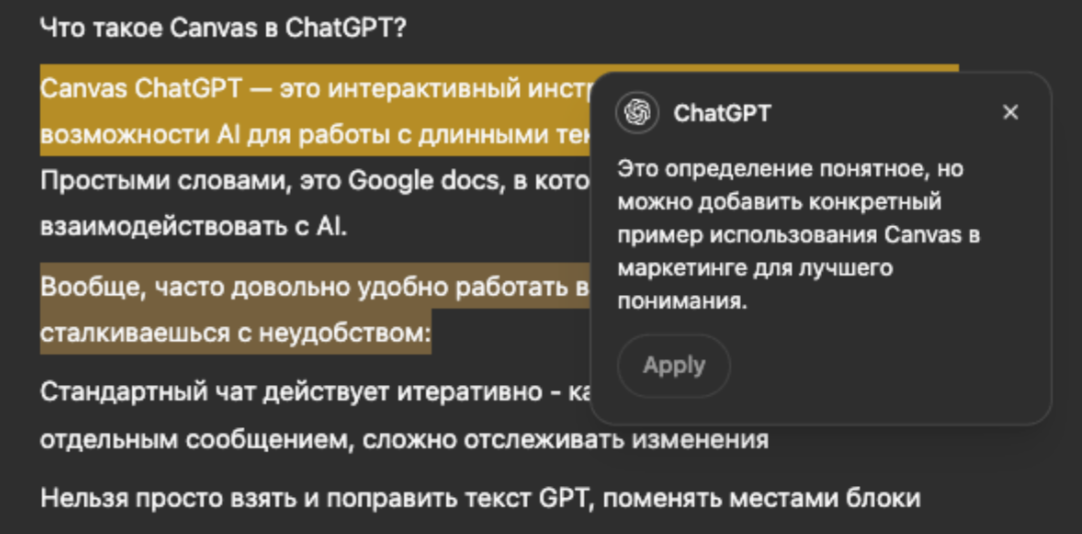Viewport: 1082px width, 534px height.
Task: Click the line 'Стандартный чат действует итеративно'
Action: pyautogui.click(x=315, y=392)
